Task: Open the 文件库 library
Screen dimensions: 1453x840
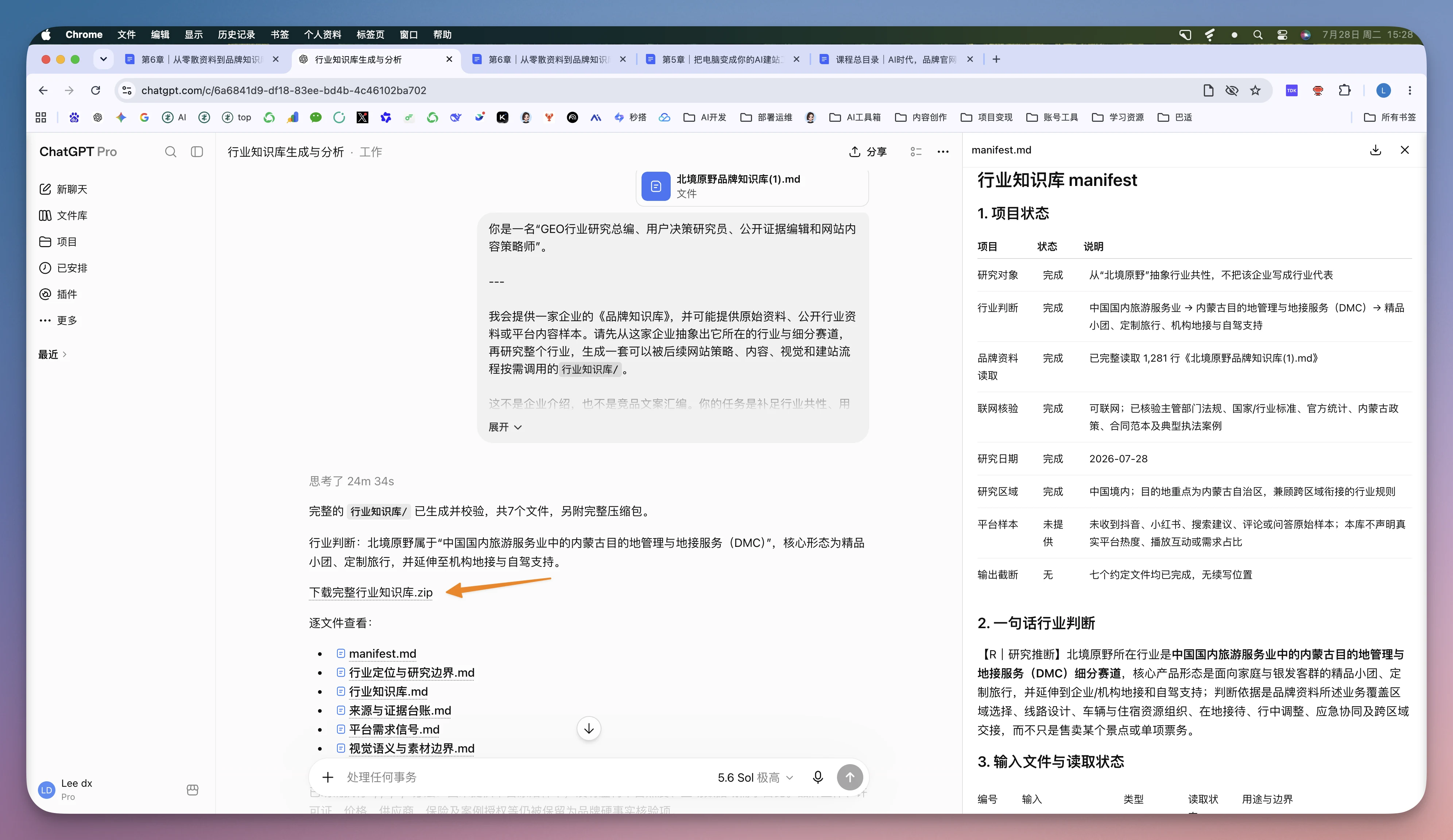Action: tap(63, 215)
